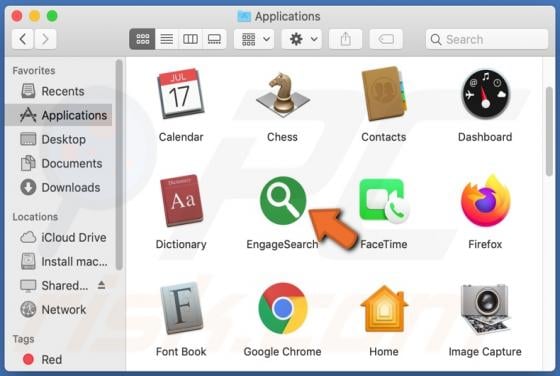Image resolution: width=560 pixels, height=376 pixels.
Task: Click the Share toolbar button
Action: [345, 39]
